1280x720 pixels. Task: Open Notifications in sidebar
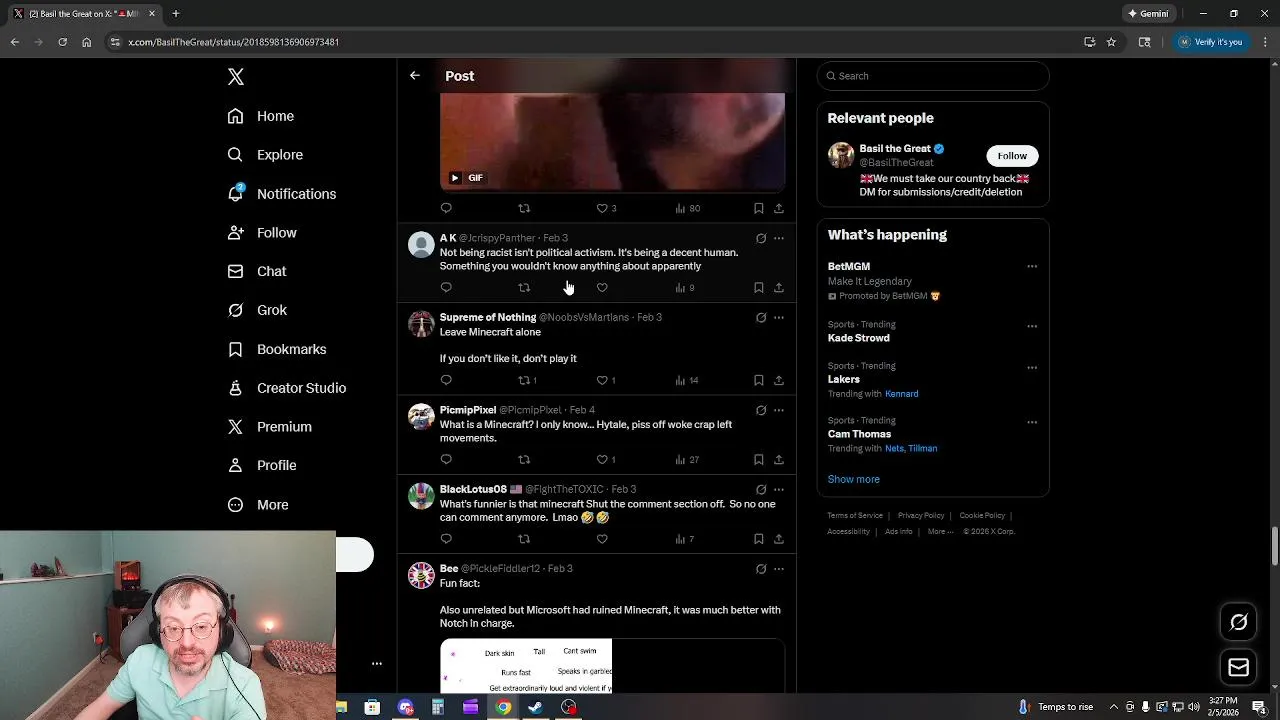(281, 194)
